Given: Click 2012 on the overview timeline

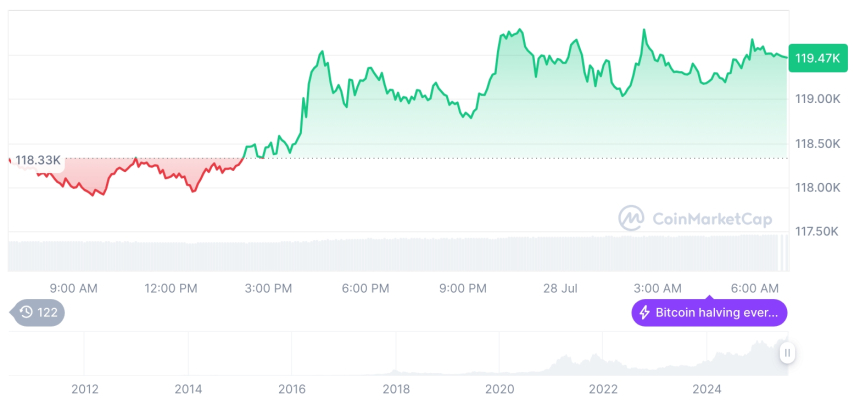Looking at the screenshot, I should (x=84, y=389).
